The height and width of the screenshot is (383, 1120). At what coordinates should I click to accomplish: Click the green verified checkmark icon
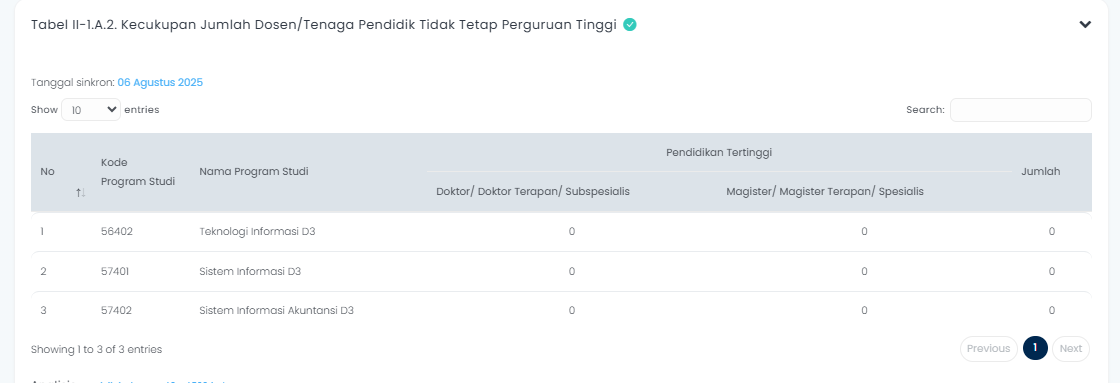pos(630,24)
